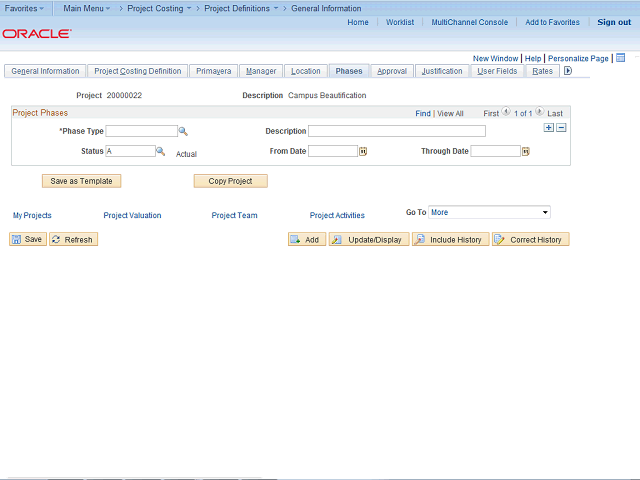Open the Approval tab
The width and height of the screenshot is (640, 480).
point(392,71)
